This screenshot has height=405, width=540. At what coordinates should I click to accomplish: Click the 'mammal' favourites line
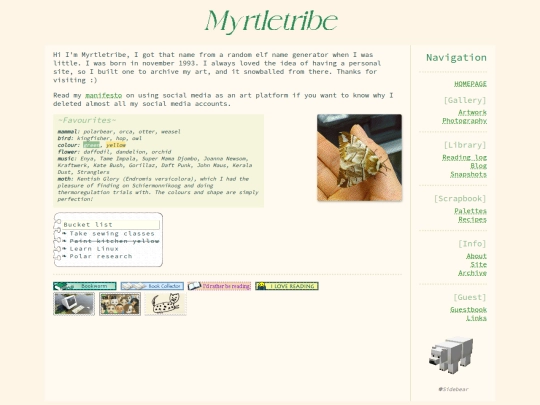coord(119,132)
